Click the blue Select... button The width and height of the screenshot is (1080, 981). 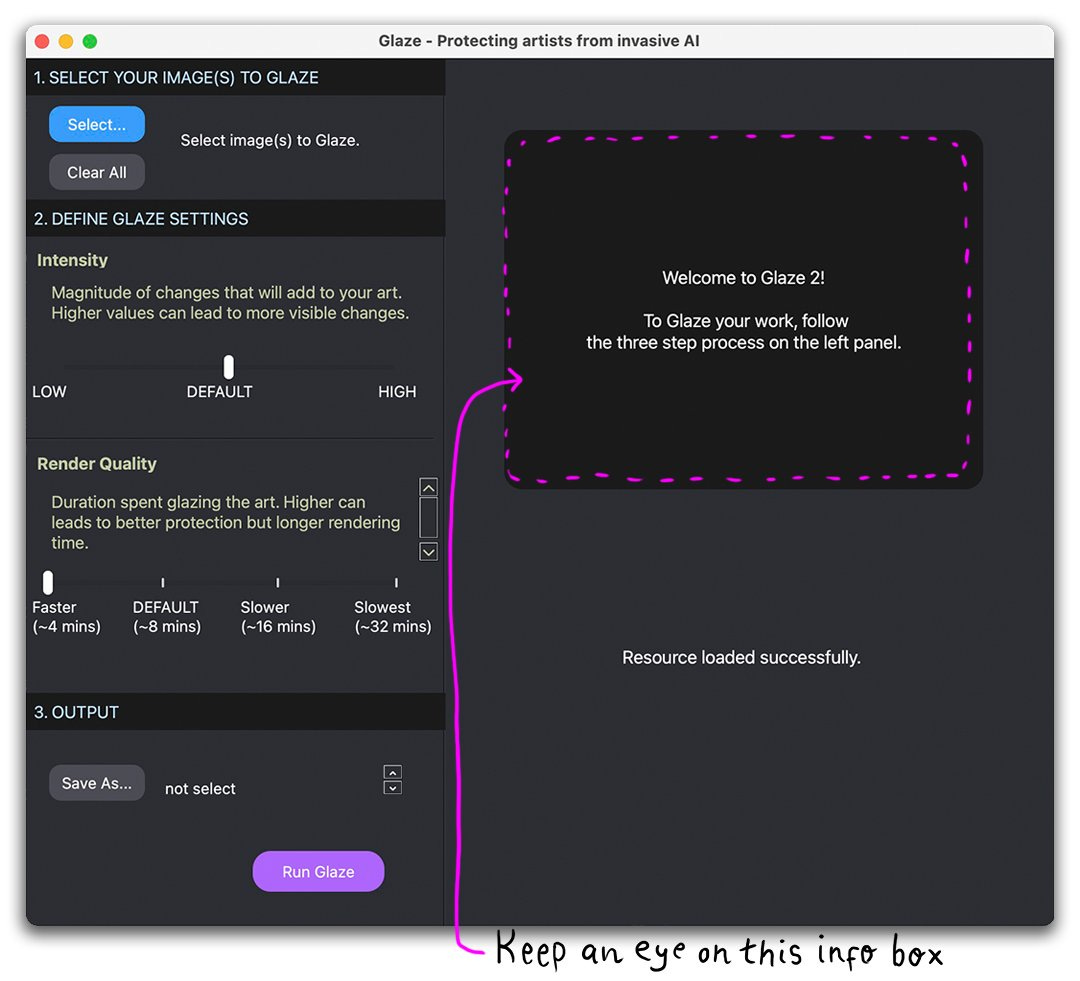(96, 124)
